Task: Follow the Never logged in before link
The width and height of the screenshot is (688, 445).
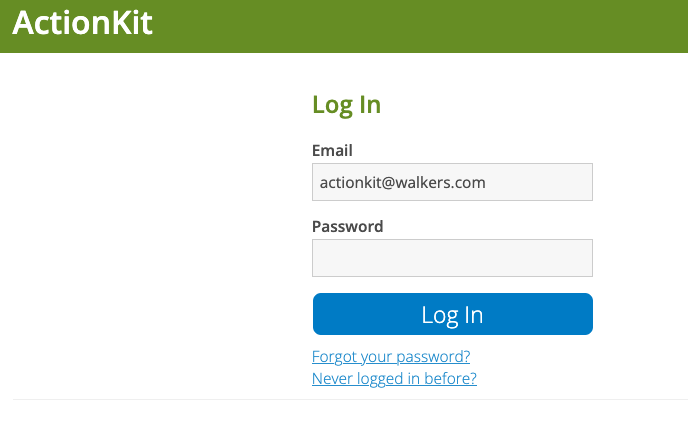Action: 394,378
